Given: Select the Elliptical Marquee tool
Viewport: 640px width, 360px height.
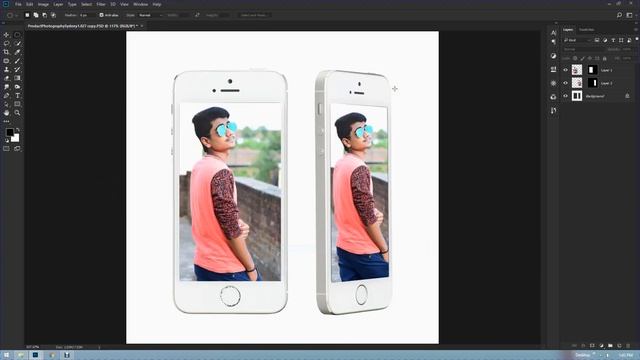Looking at the screenshot, I should [x=17, y=35].
